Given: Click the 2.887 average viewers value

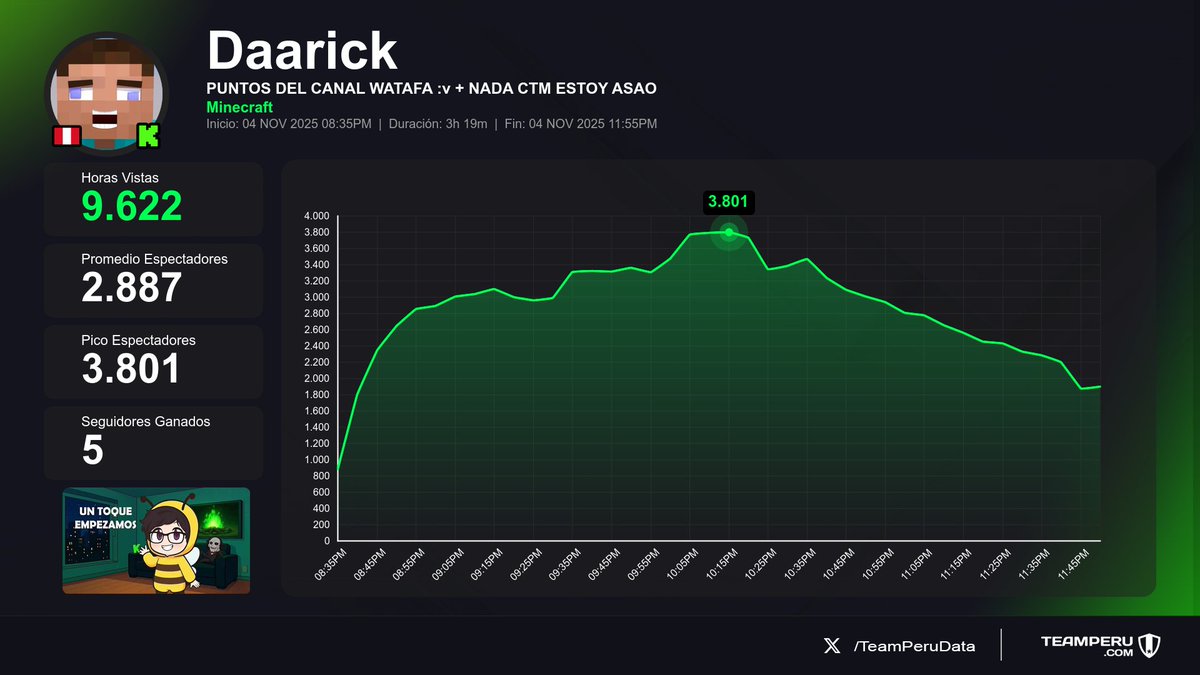Looking at the screenshot, I should point(131,288).
